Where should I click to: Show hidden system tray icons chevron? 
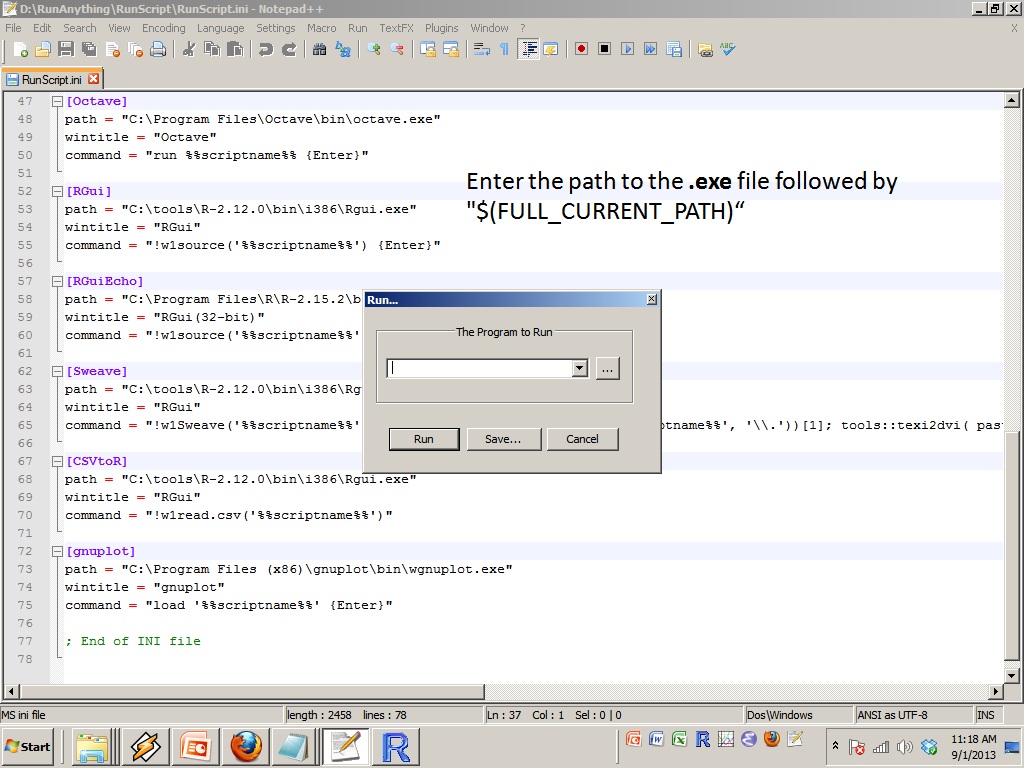[835, 745]
